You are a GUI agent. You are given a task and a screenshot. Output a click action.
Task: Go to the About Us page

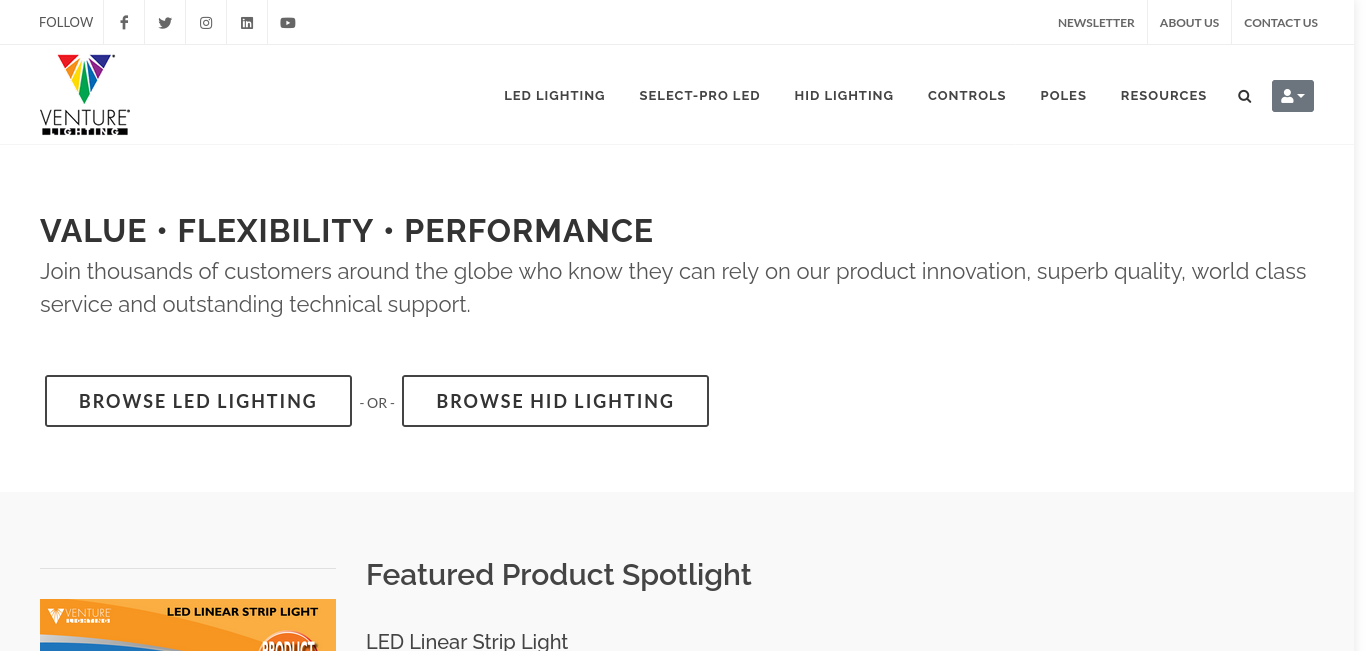coord(1189,22)
